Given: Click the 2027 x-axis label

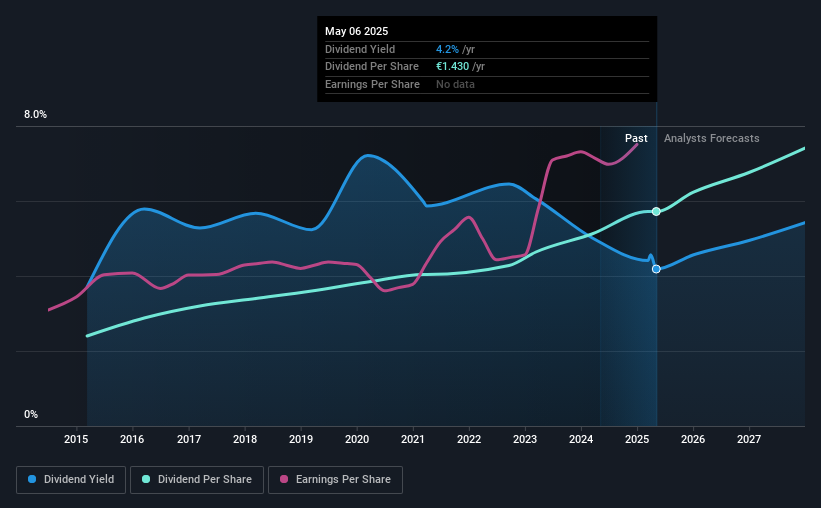Looking at the screenshot, I should 749,439.
